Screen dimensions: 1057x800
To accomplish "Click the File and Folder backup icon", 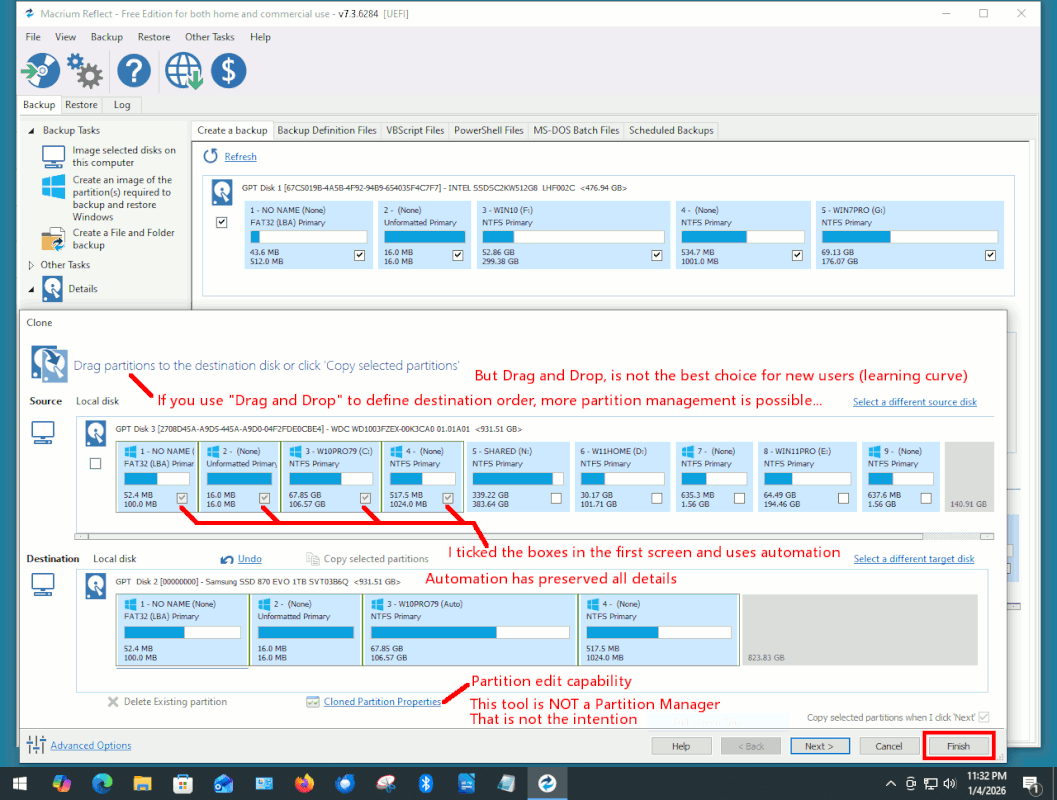I will click(53, 239).
